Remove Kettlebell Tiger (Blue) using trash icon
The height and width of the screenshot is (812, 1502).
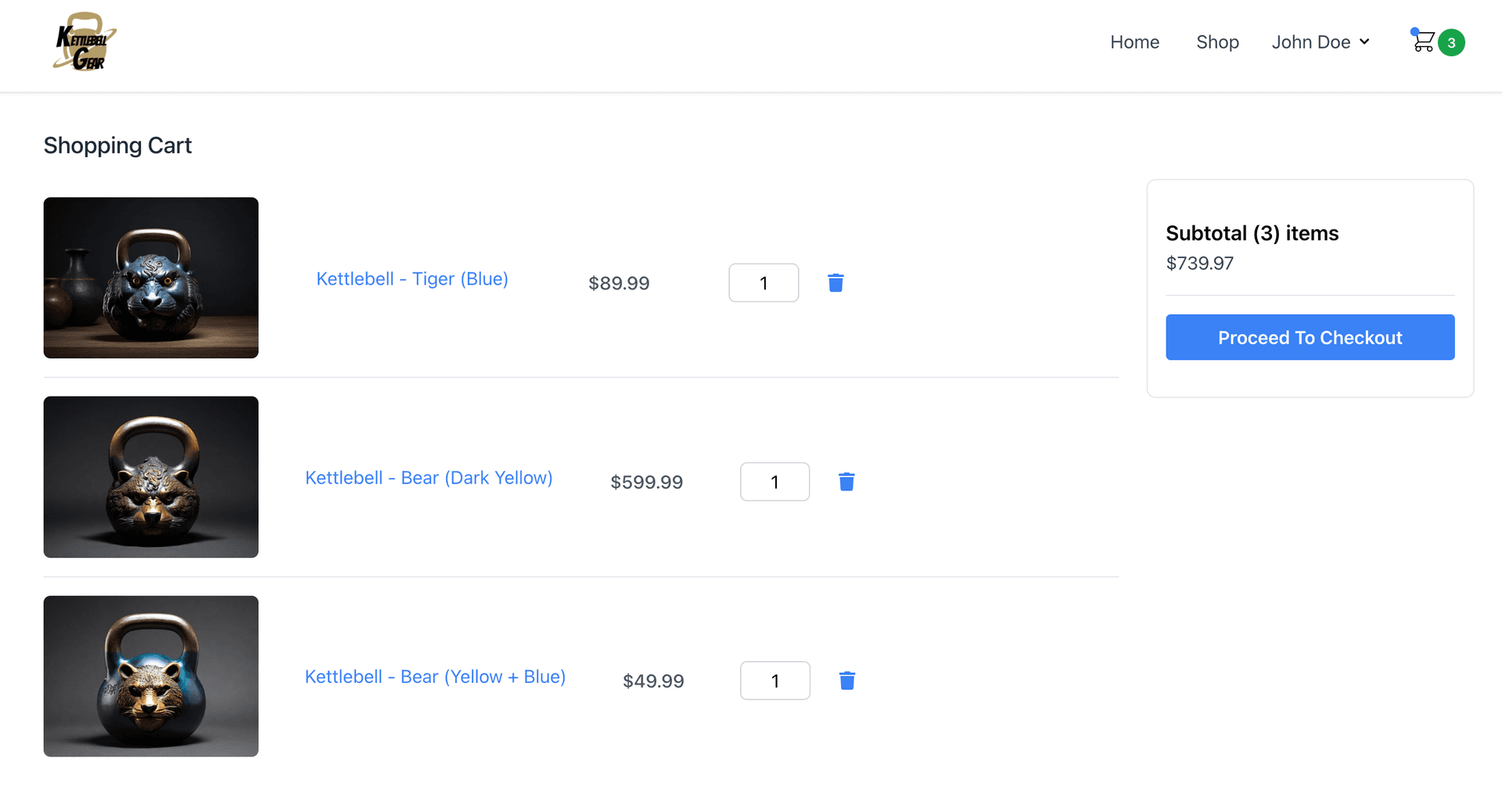[835, 282]
